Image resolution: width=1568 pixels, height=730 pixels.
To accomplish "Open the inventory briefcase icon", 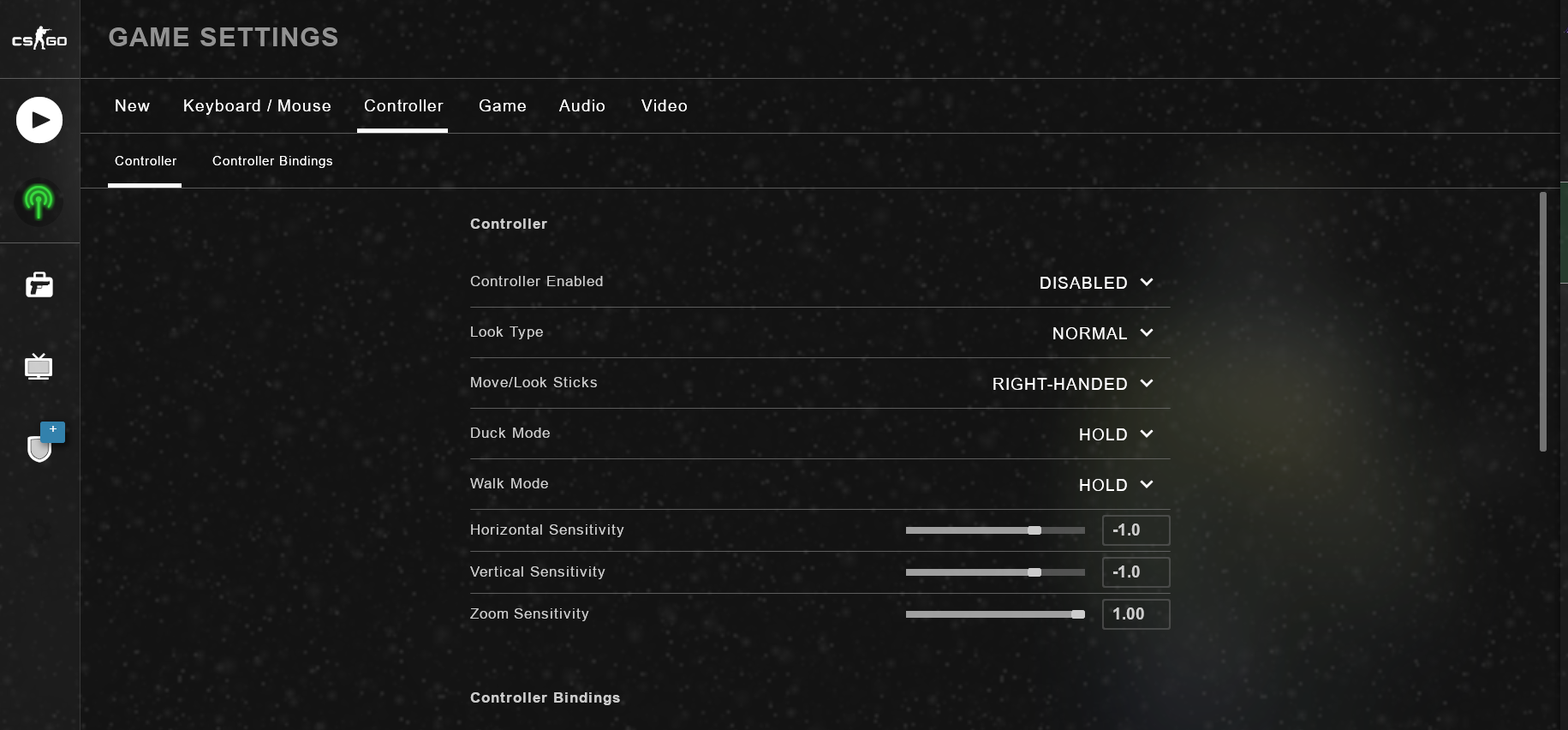I will [x=39, y=284].
